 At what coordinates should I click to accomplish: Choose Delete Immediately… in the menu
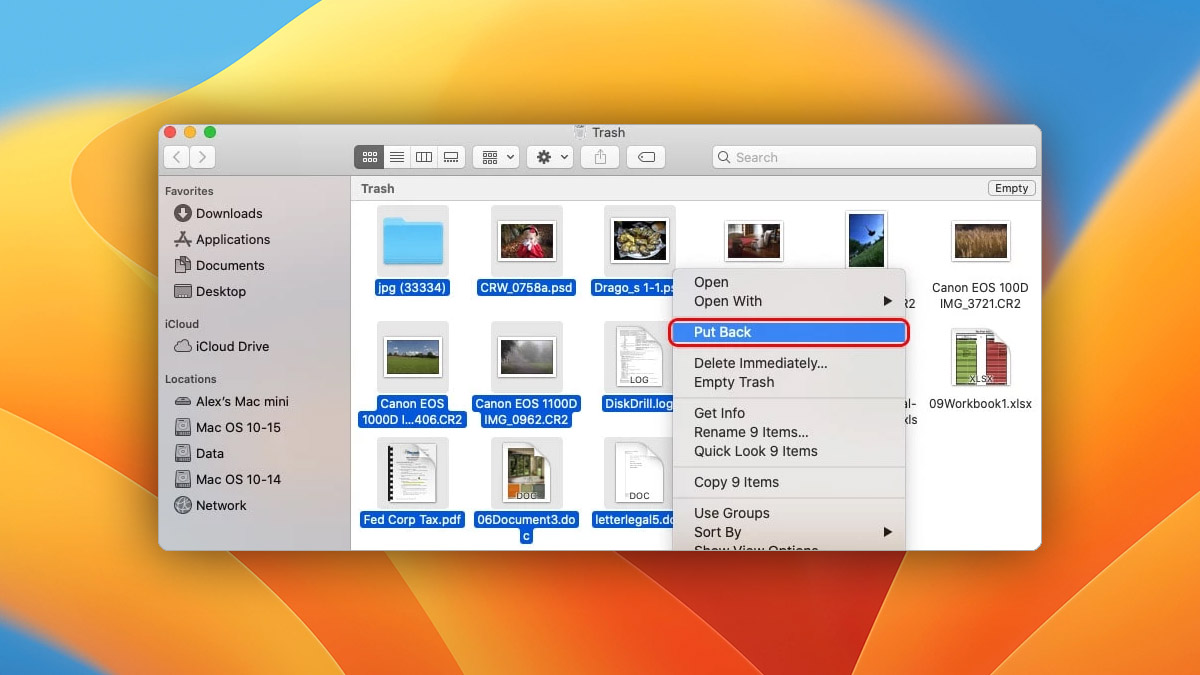coord(789,363)
